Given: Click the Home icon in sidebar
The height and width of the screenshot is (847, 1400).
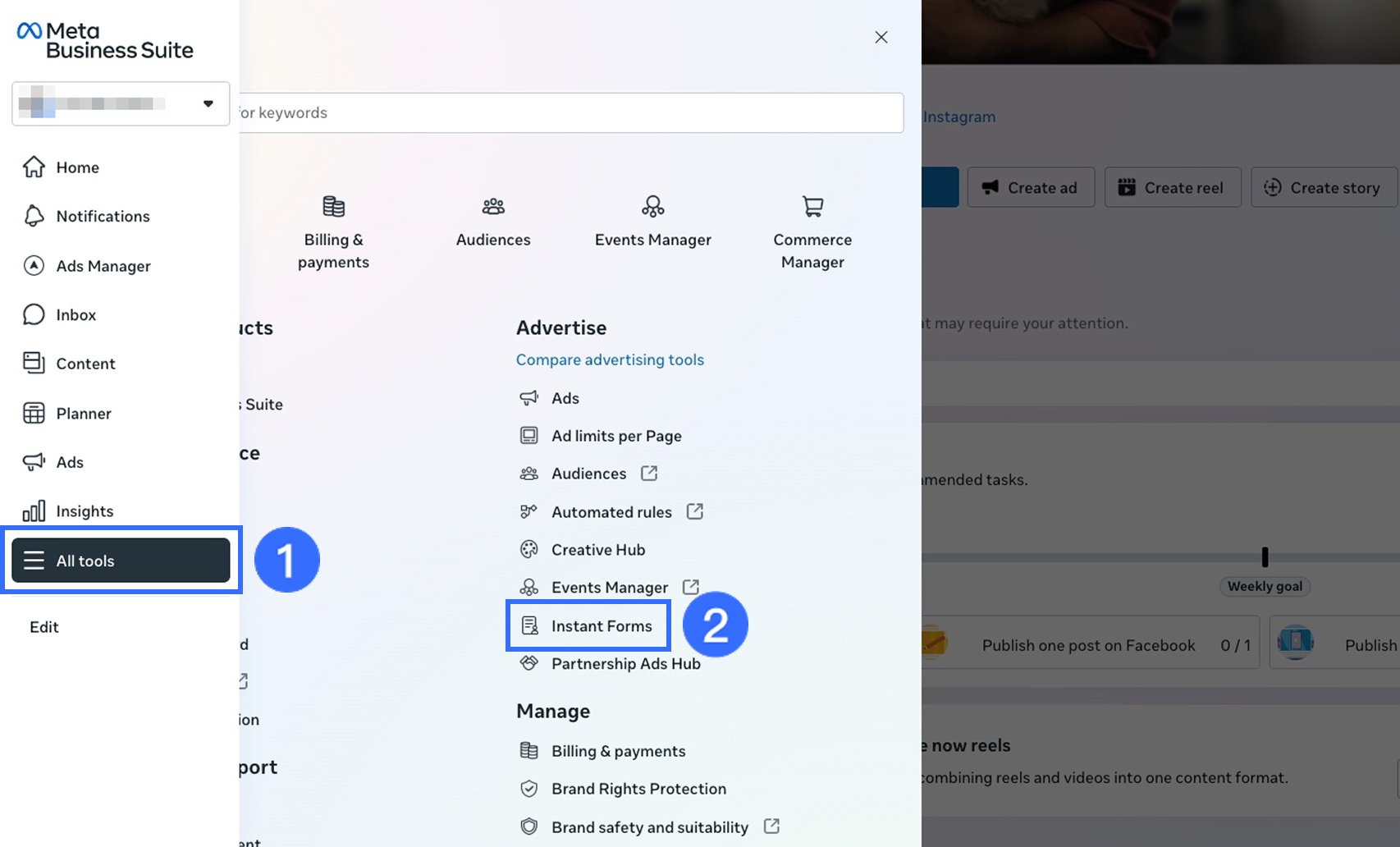Looking at the screenshot, I should [x=34, y=167].
